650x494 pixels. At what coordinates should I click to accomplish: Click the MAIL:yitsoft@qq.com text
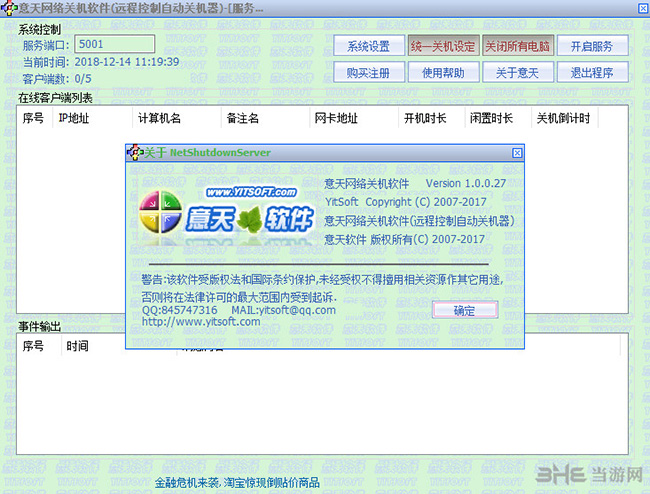pos(284,310)
